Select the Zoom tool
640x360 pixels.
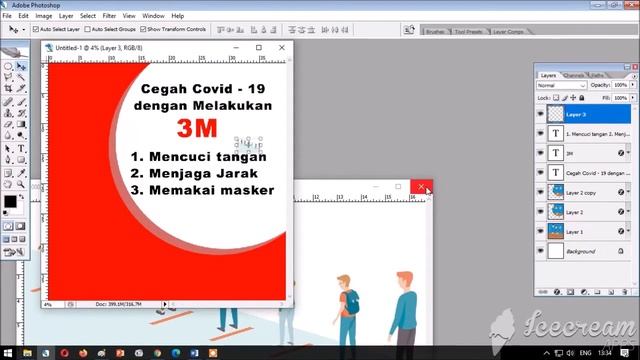(21, 184)
